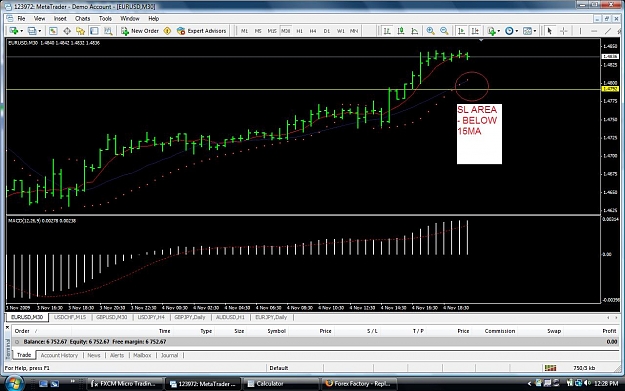The width and height of the screenshot is (625, 391).
Task: Click the Zoom In magnifier
Action: tap(430, 31)
